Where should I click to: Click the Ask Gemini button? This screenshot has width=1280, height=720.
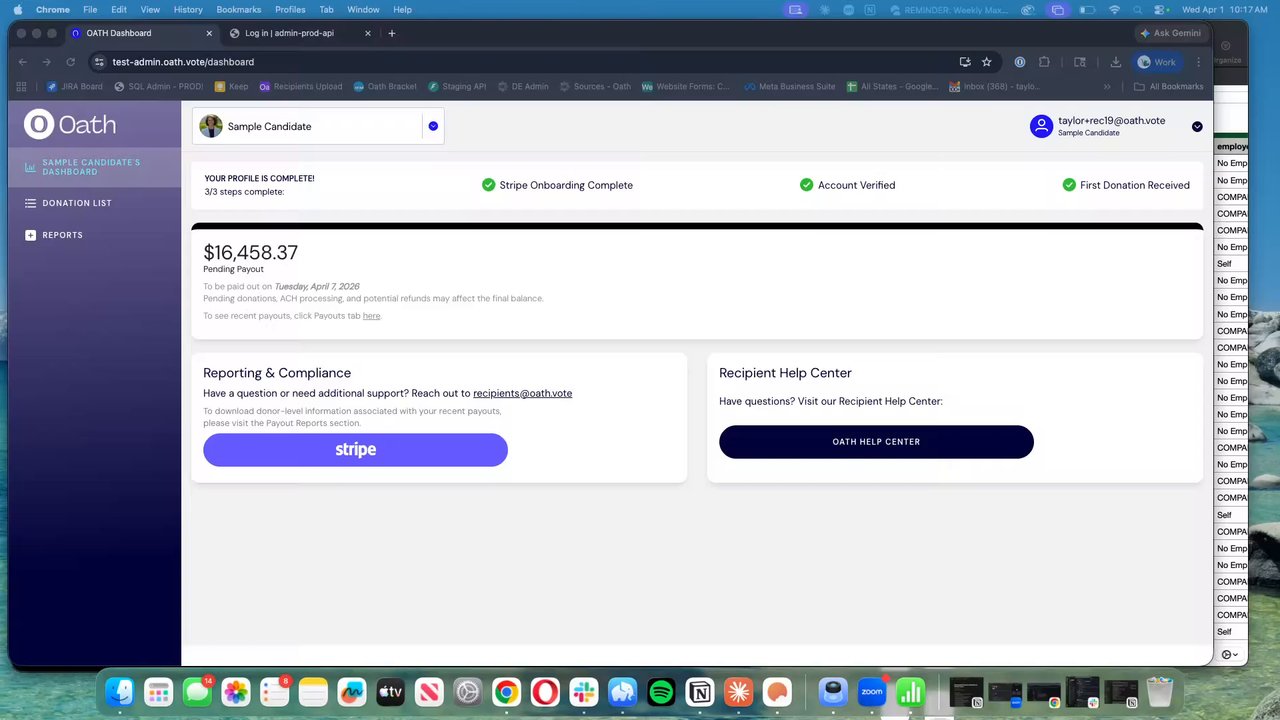[1170, 33]
